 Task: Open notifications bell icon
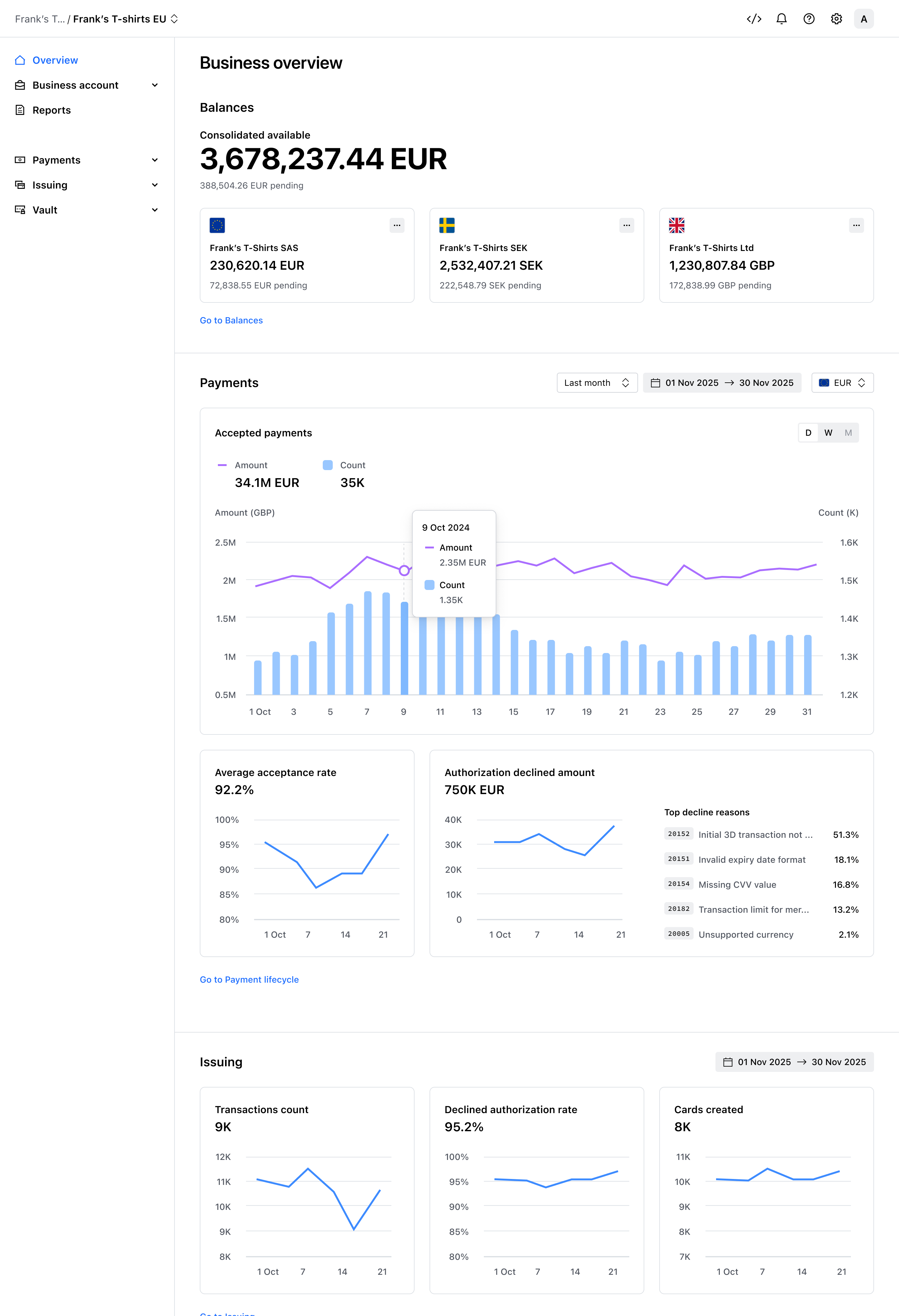point(781,19)
